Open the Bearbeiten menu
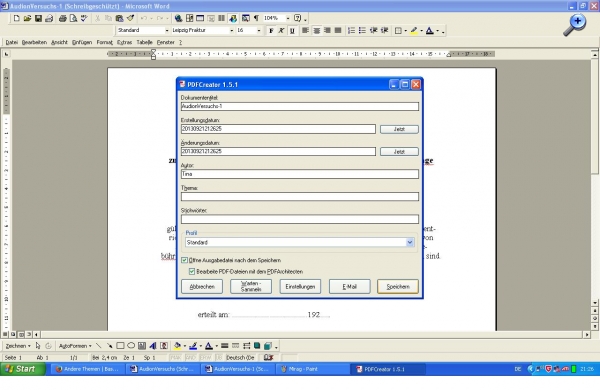The height and width of the screenshot is (390, 600). click(34, 42)
